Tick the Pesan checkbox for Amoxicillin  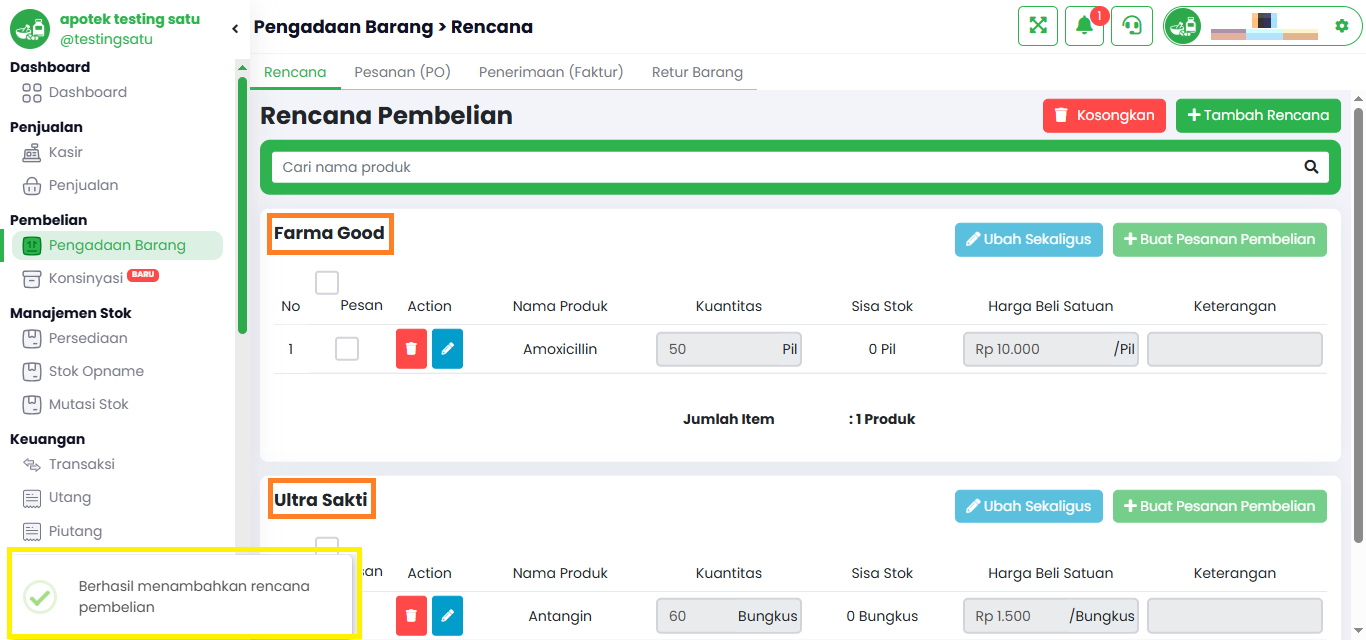tap(347, 348)
